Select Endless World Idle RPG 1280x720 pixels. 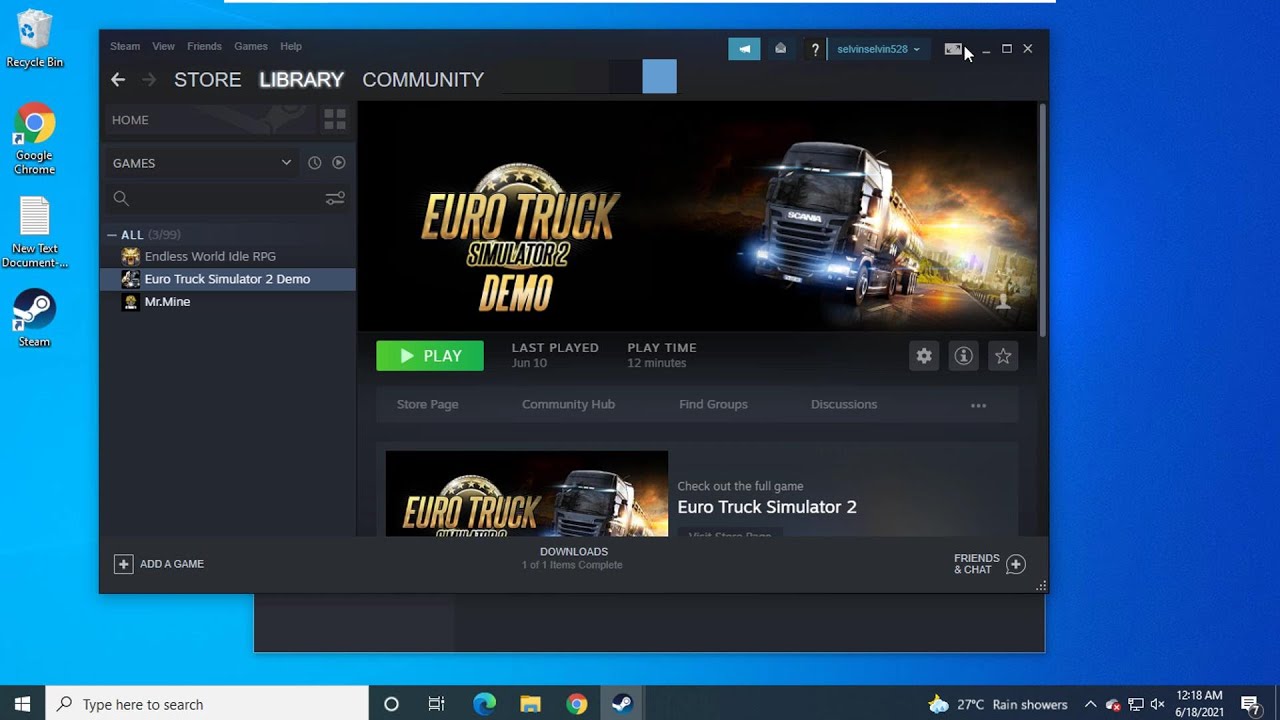(x=229, y=257)
